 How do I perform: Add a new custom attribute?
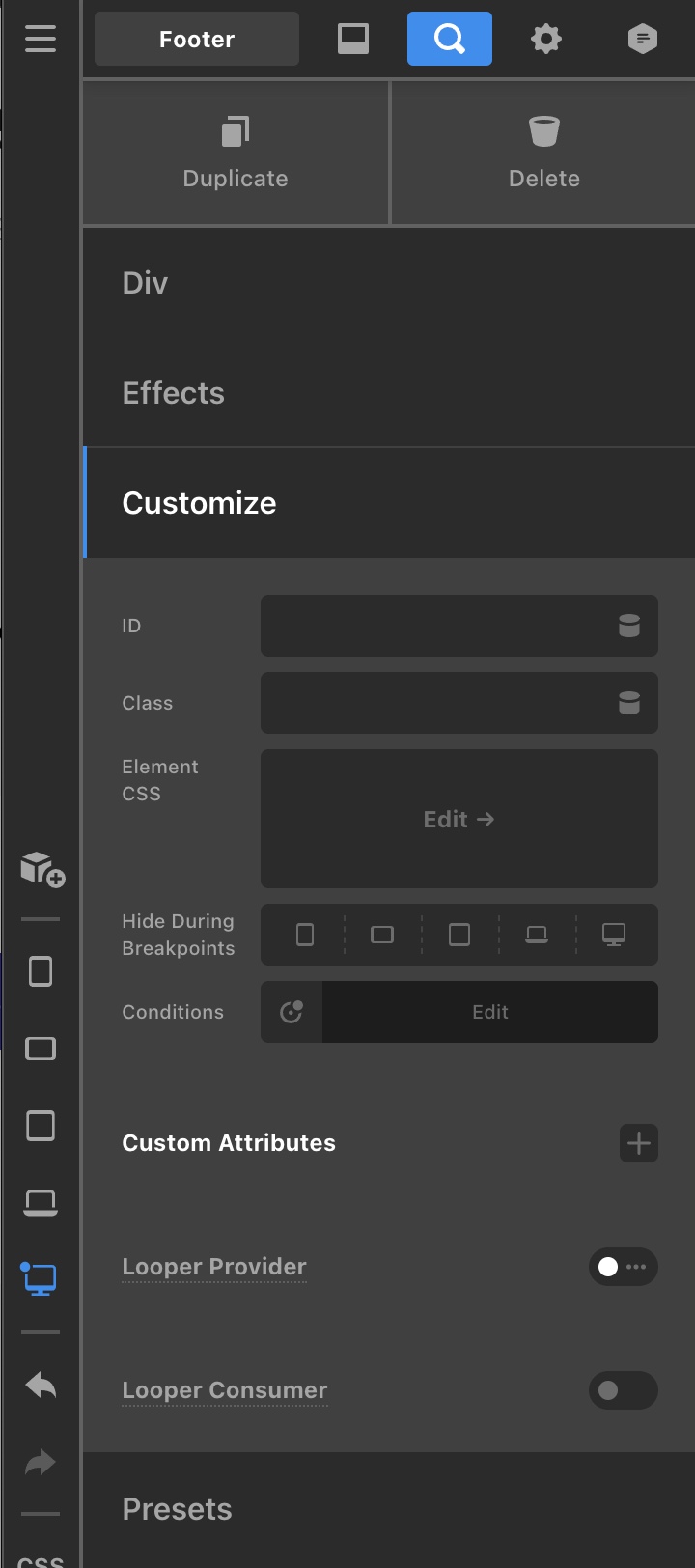[638, 1143]
